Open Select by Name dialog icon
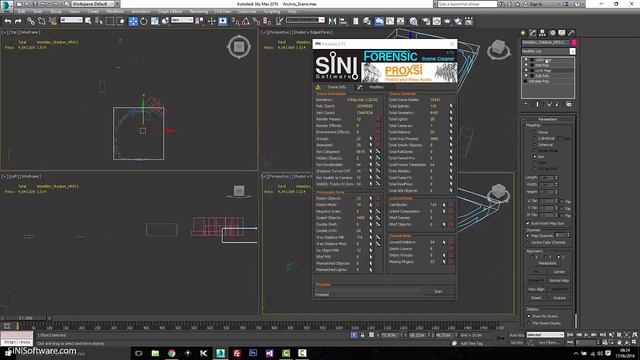 click(x=99, y=21)
